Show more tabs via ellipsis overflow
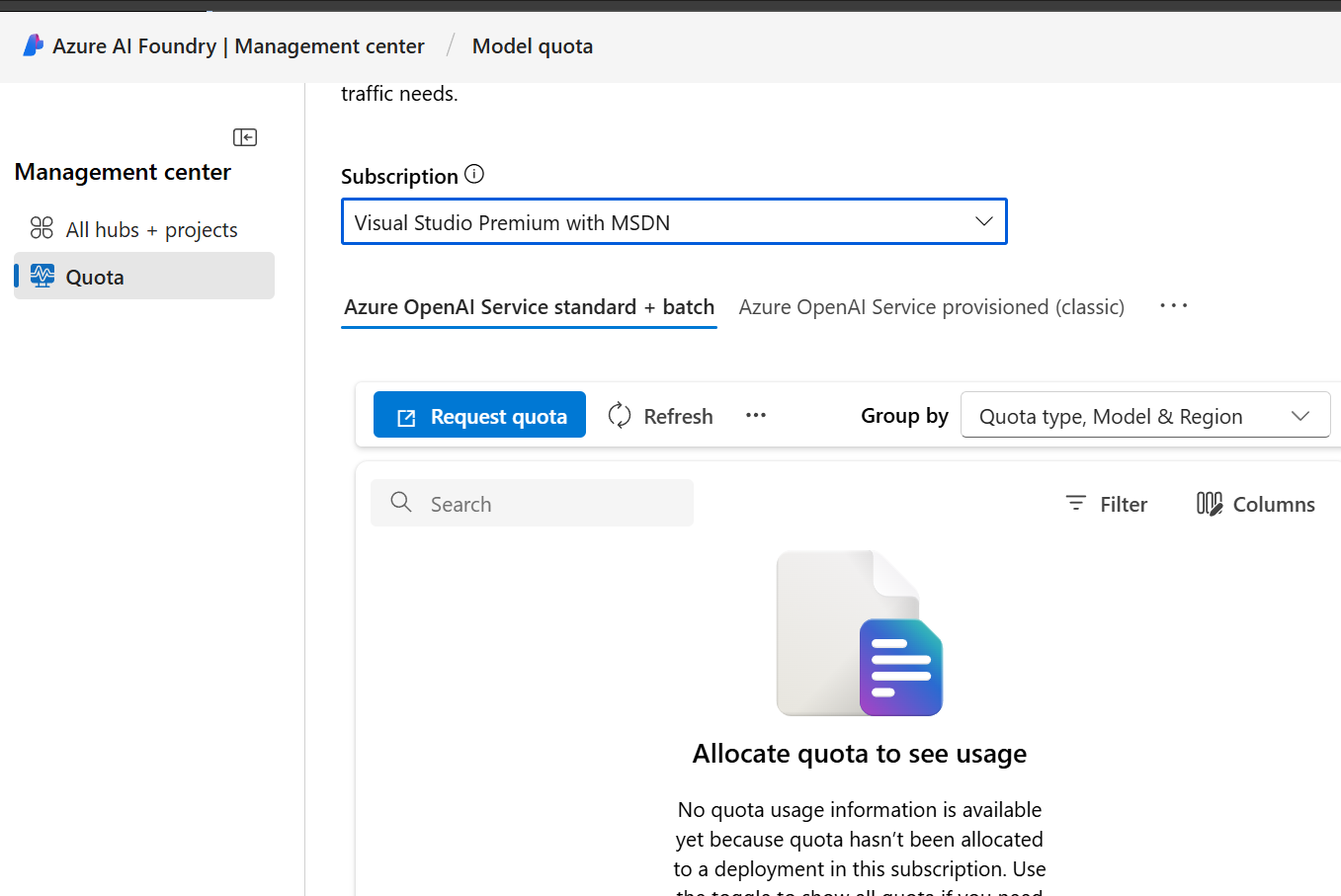Screen dimensions: 1341x896 coord(1173,306)
